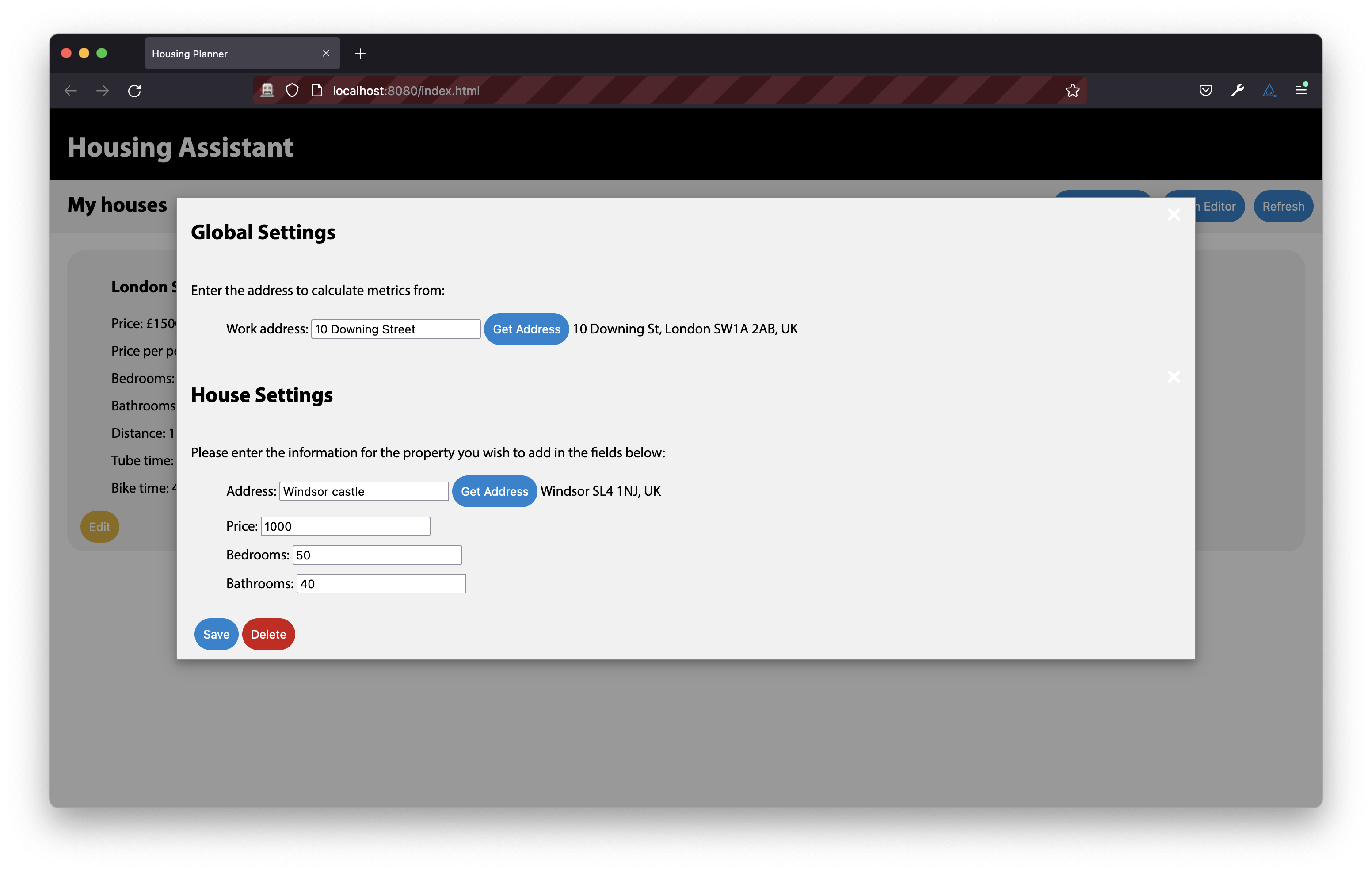Click the green macOS fullscreen button
Screen dimensions: 1372x873
[101, 53]
